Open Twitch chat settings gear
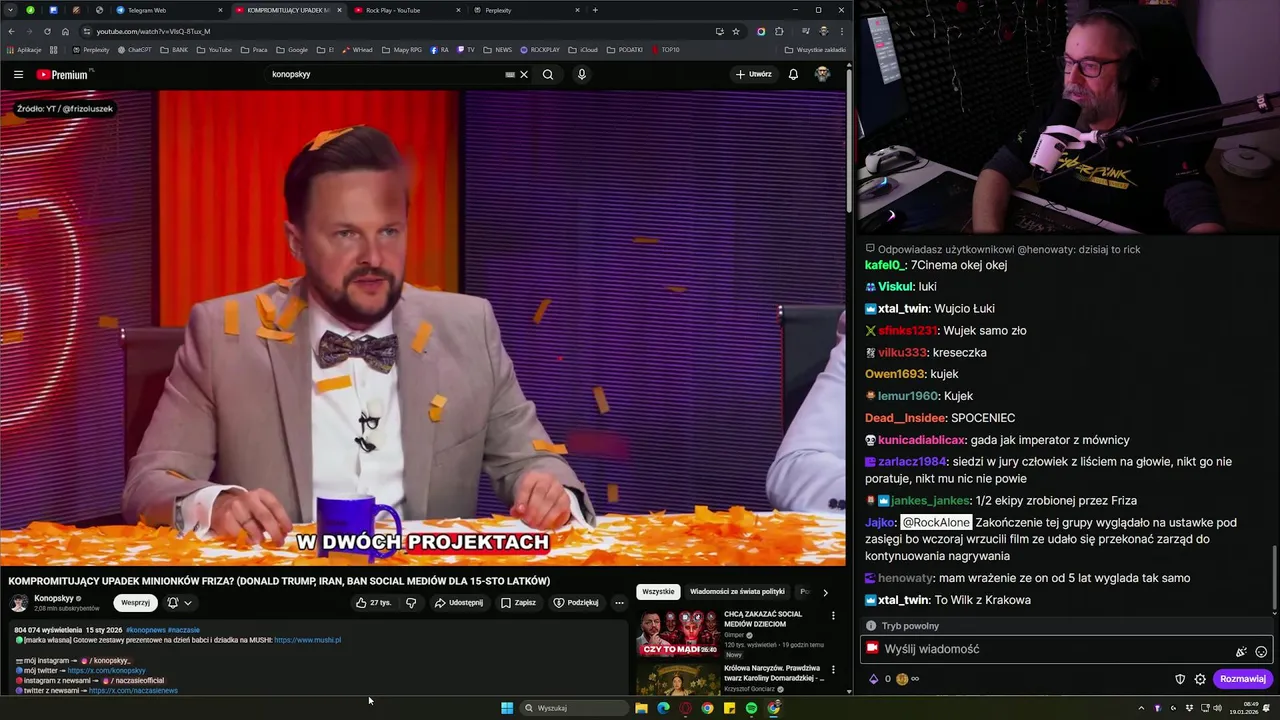 click(1200, 679)
